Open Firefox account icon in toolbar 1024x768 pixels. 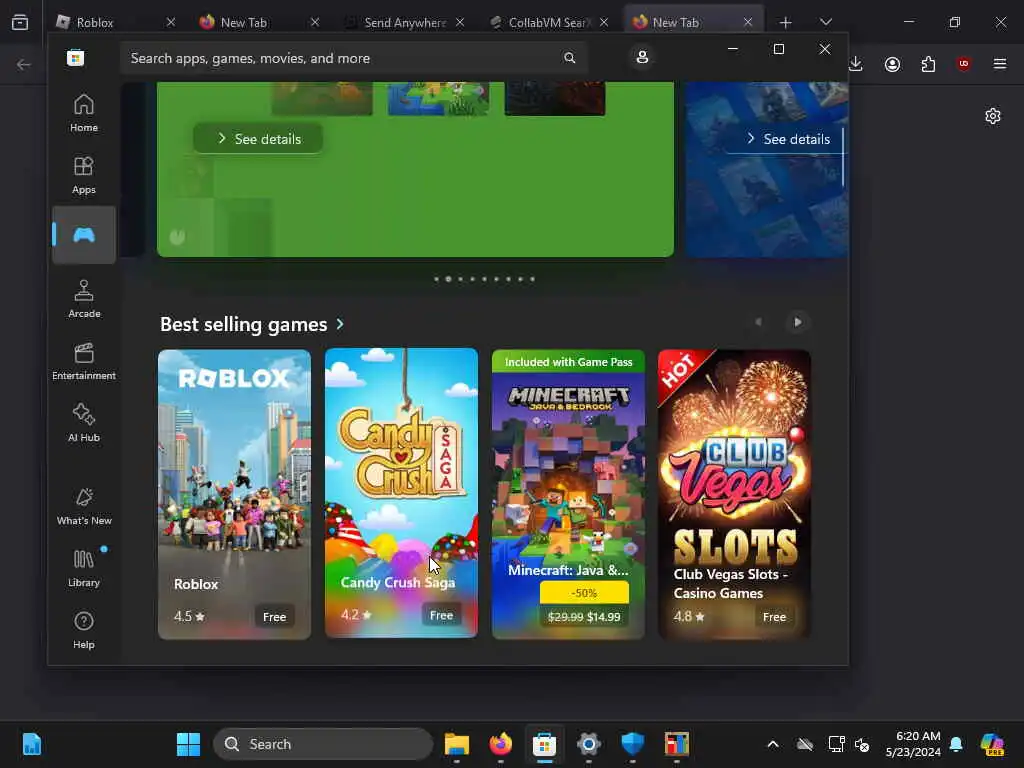pos(892,64)
